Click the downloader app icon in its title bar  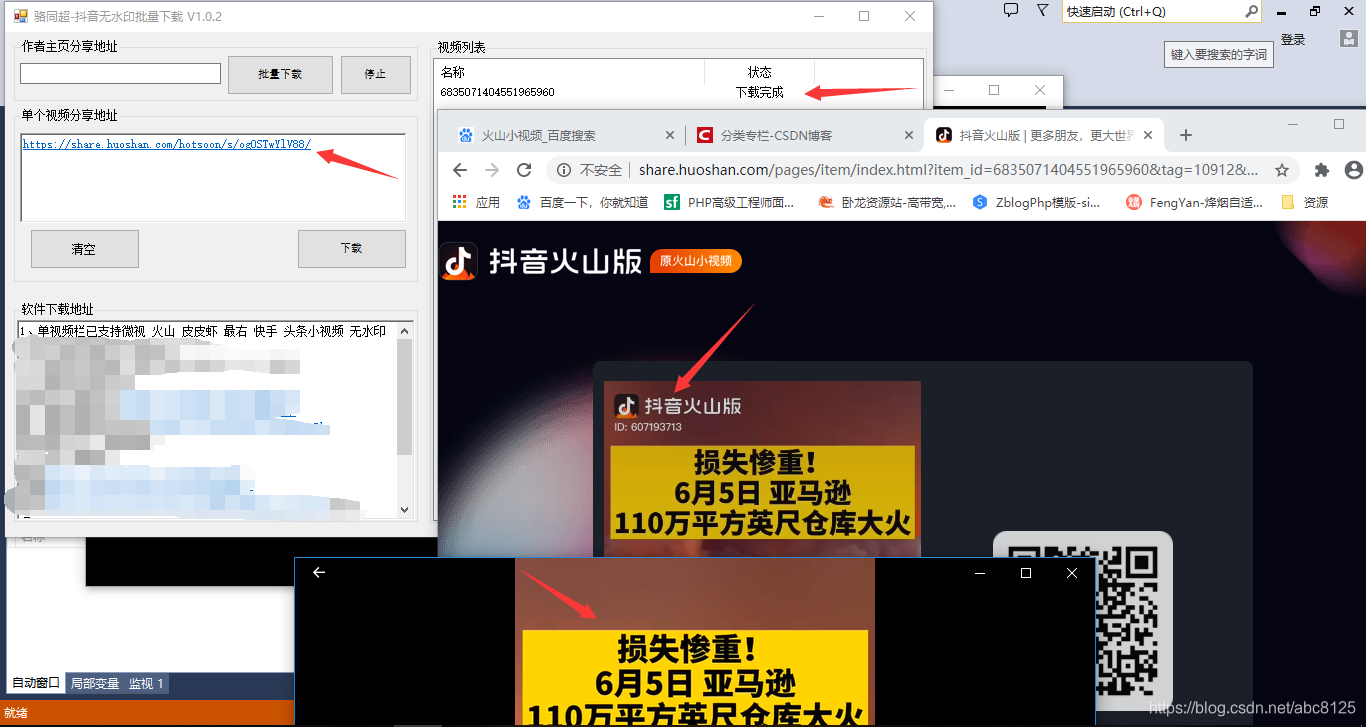click(x=20, y=16)
